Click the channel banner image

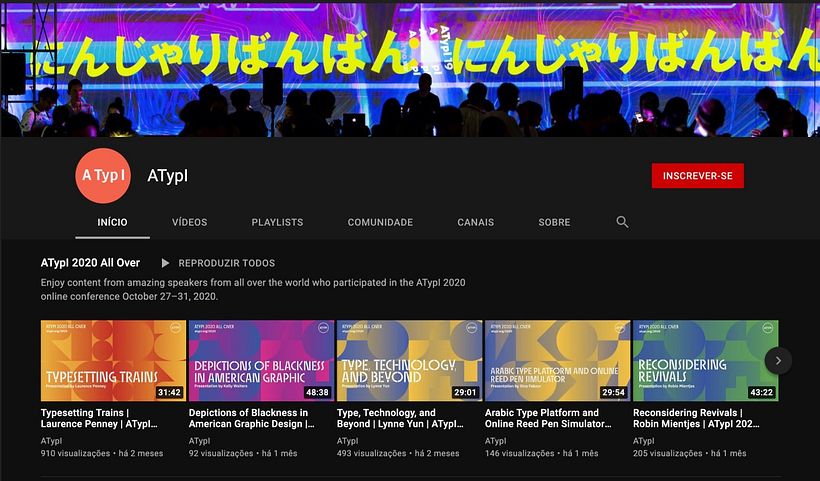(410, 70)
